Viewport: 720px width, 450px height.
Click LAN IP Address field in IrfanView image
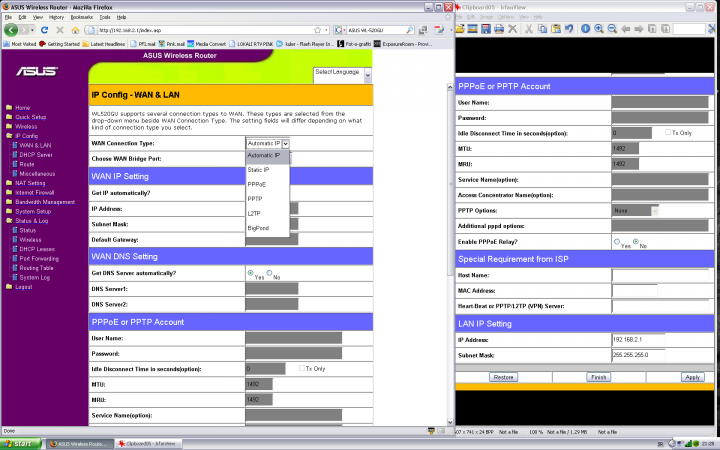click(x=638, y=340)
